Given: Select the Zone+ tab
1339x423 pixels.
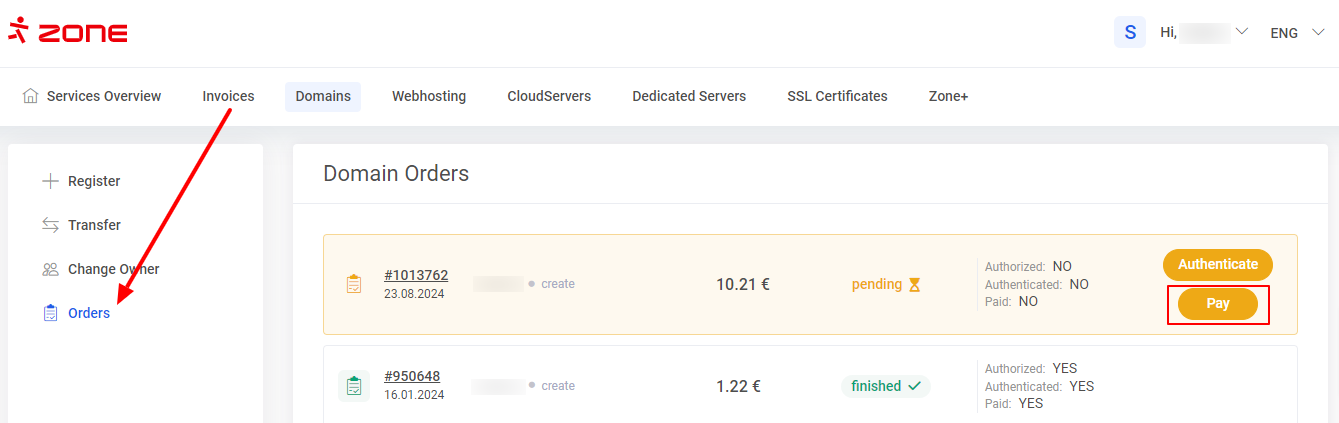Looking at the screenshot, I should click(948, 96).
